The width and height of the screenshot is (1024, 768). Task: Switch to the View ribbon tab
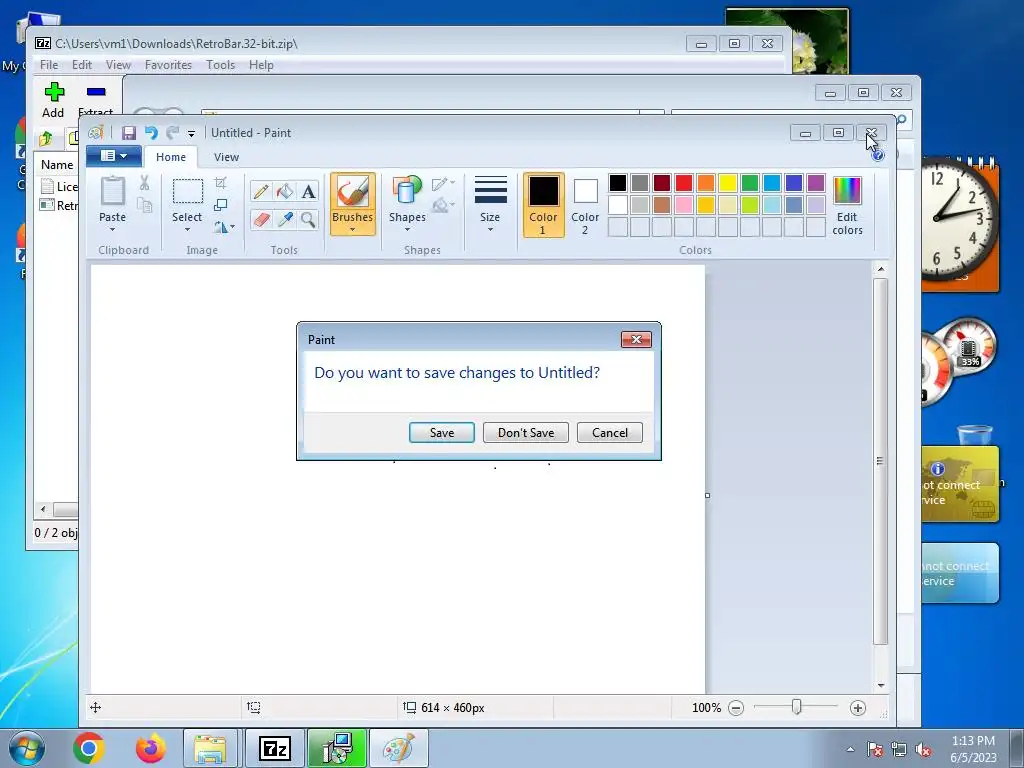click(x=226, y=157)
